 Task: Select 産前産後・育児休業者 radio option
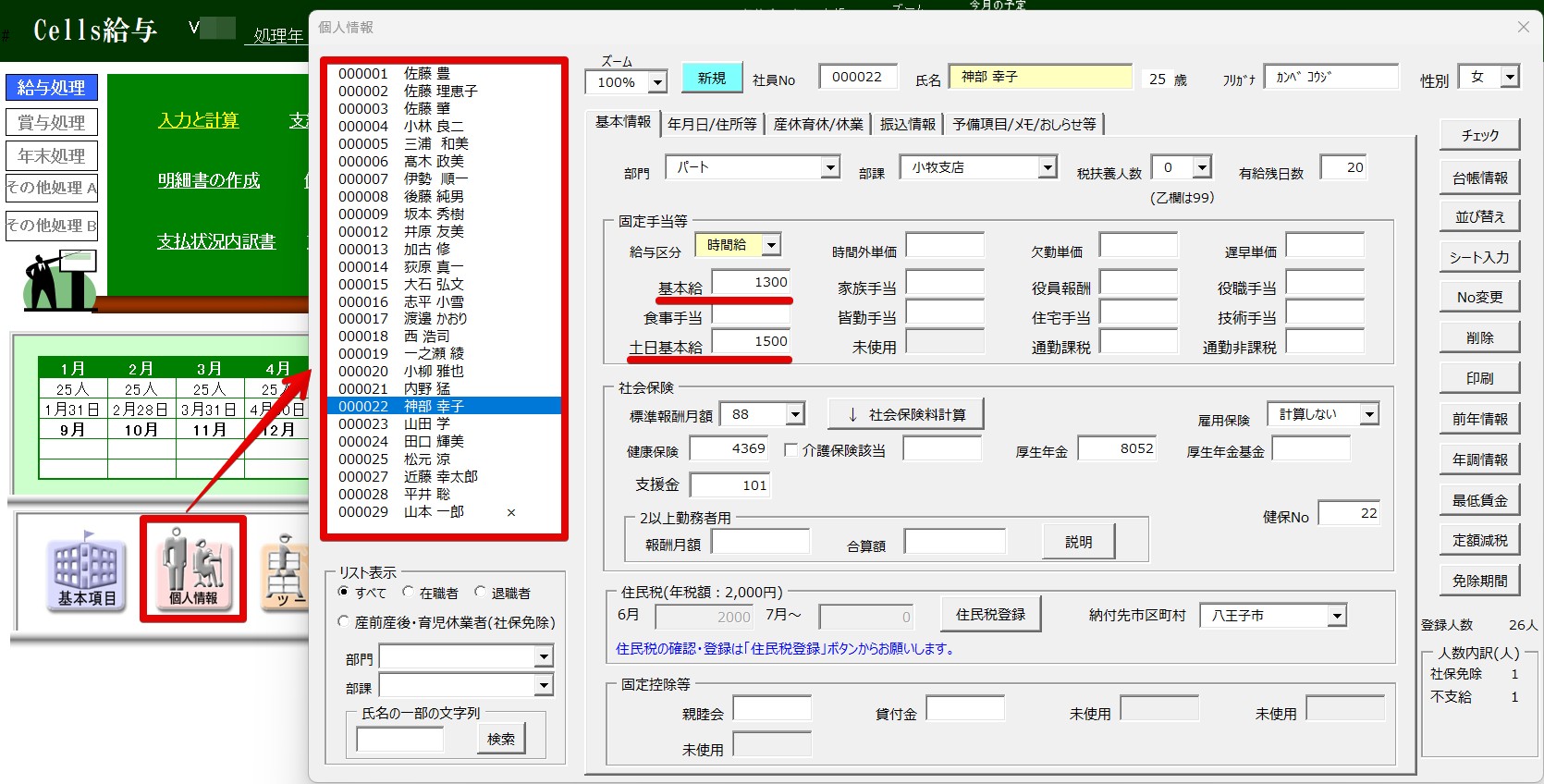(x=344, y=622)
